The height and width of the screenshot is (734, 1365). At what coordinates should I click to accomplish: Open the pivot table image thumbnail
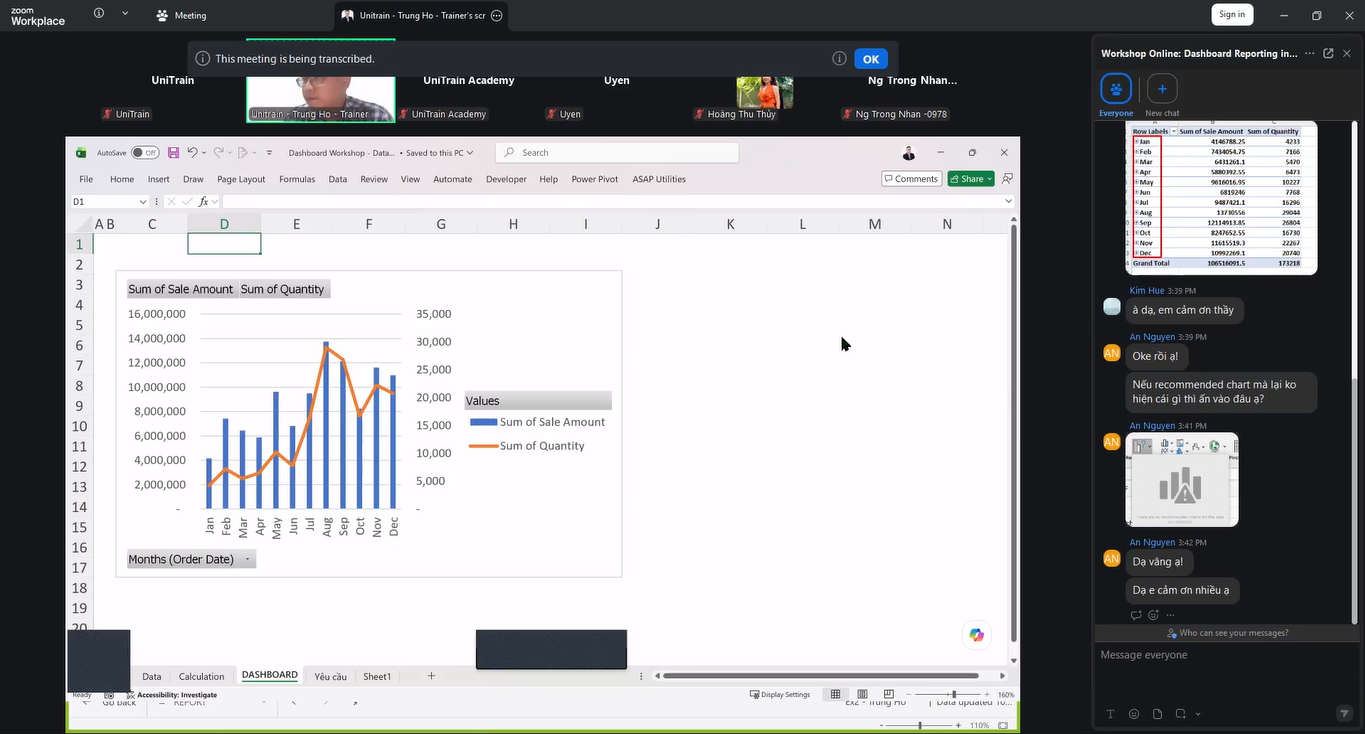pyautogui.click(x=1221, y=197)
